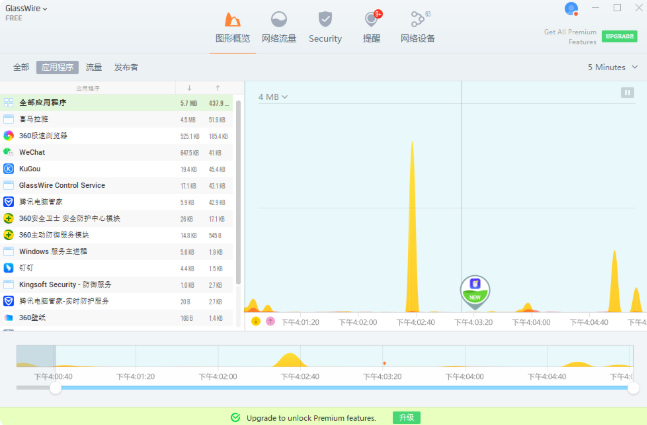
Task: Click the right timeline range handle
Action: click(633, 388)
